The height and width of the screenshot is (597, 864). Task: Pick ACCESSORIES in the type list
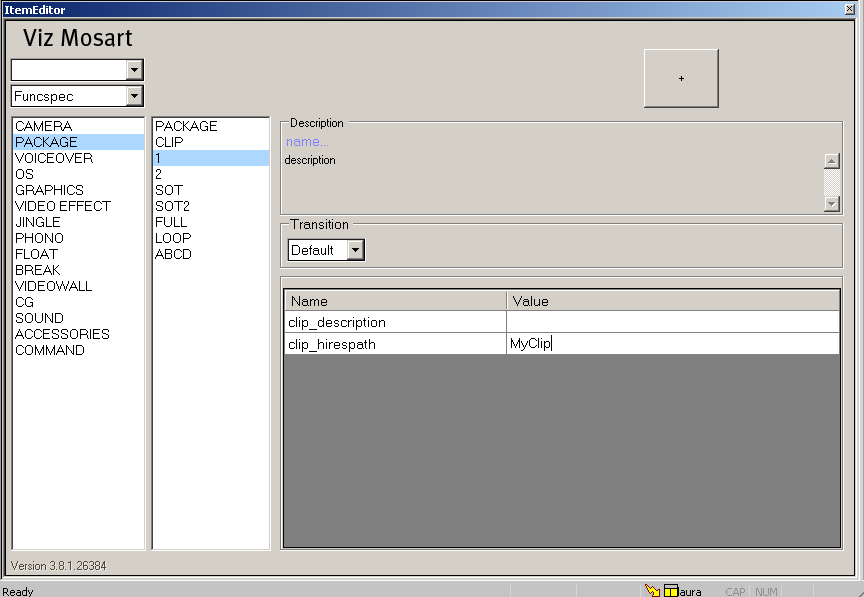coord(62,334)
